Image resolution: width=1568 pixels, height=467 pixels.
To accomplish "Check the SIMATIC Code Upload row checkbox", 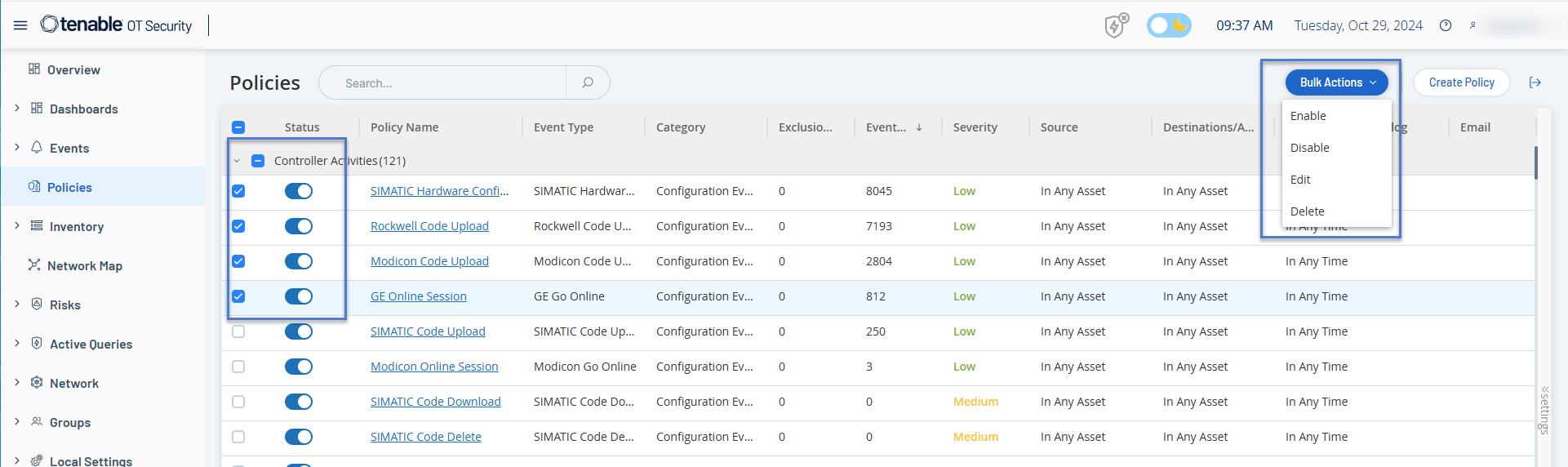I will [238, 331].
